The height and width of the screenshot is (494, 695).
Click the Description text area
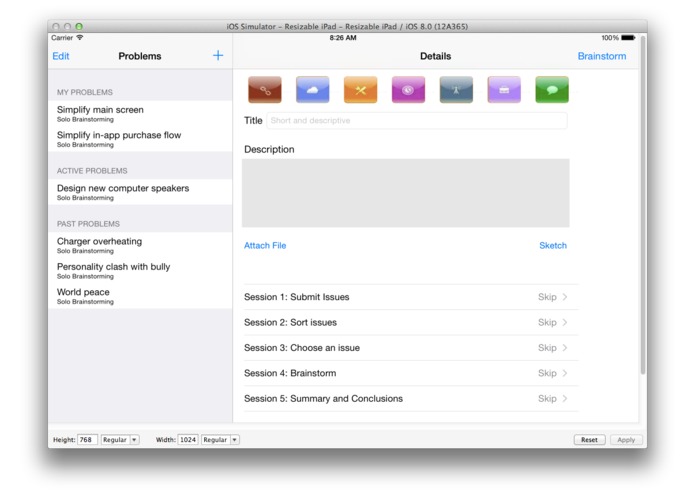406,193
